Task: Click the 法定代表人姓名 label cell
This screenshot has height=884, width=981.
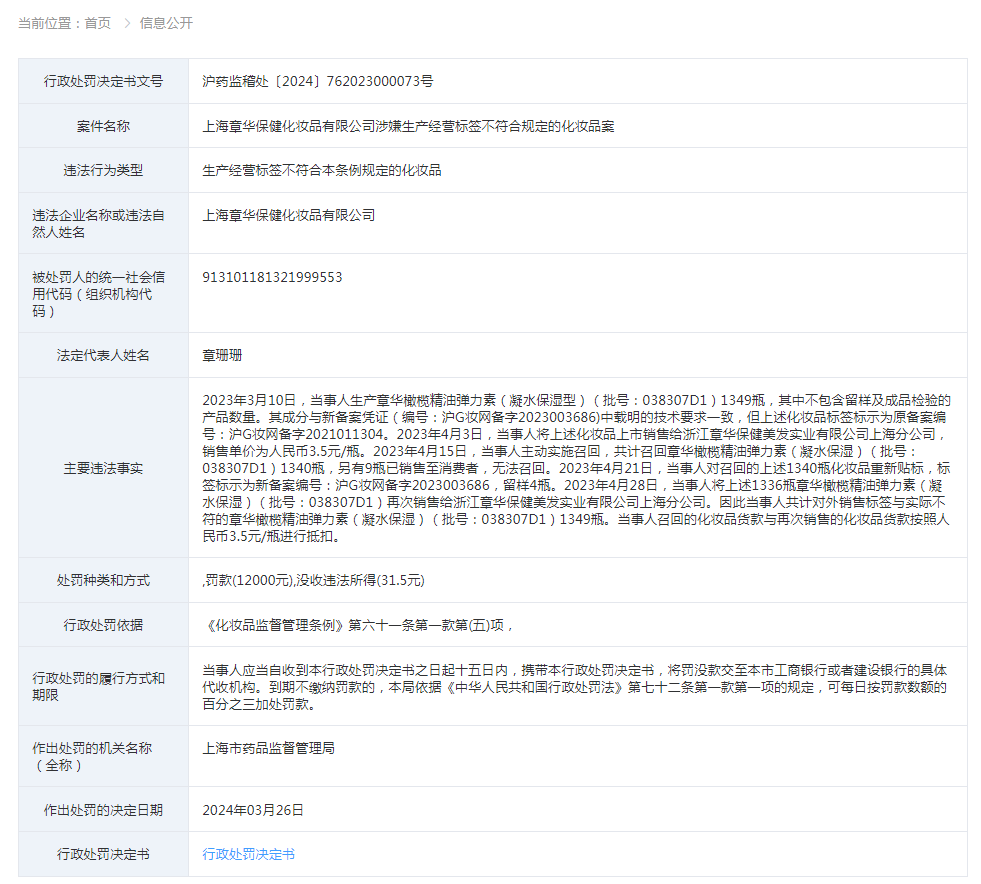Action: (103, 355)
